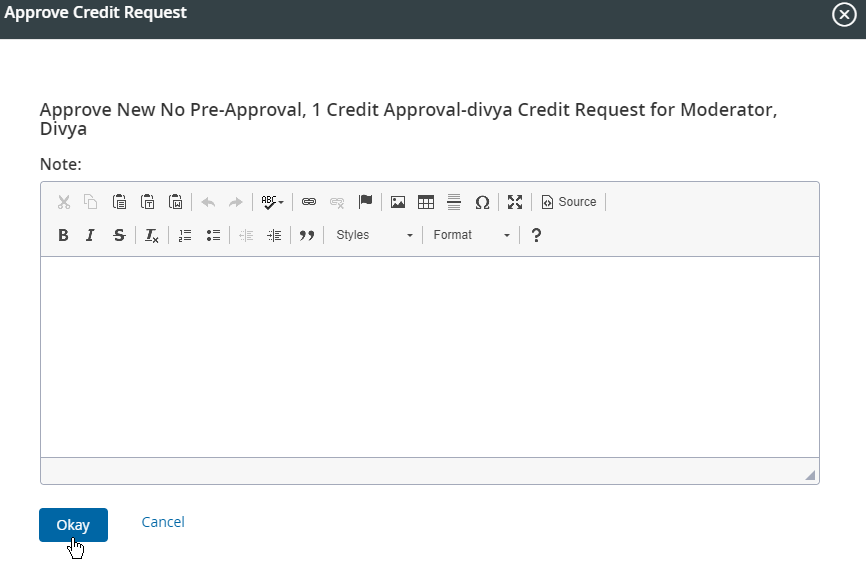Click inside the Note text area
This screenshot has height=572, width=866.
pyautogui.click(x=430, y=355)
